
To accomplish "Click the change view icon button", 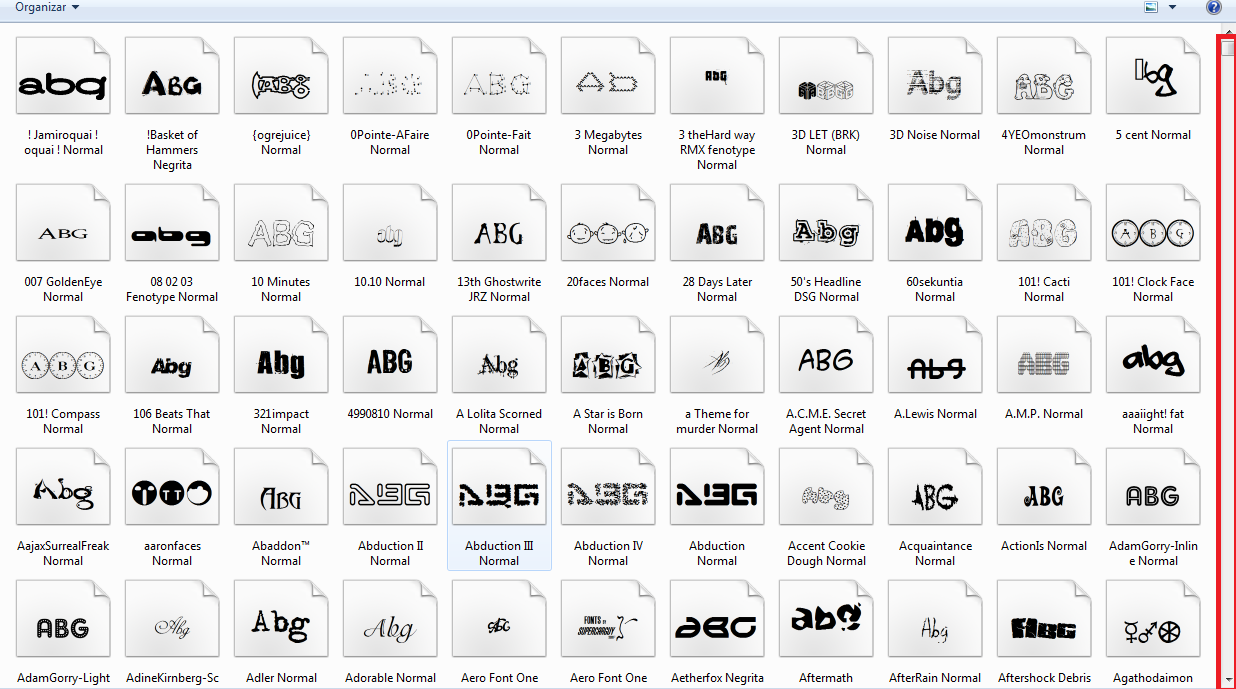I will pyautogui.click(x=1151, y=7).
